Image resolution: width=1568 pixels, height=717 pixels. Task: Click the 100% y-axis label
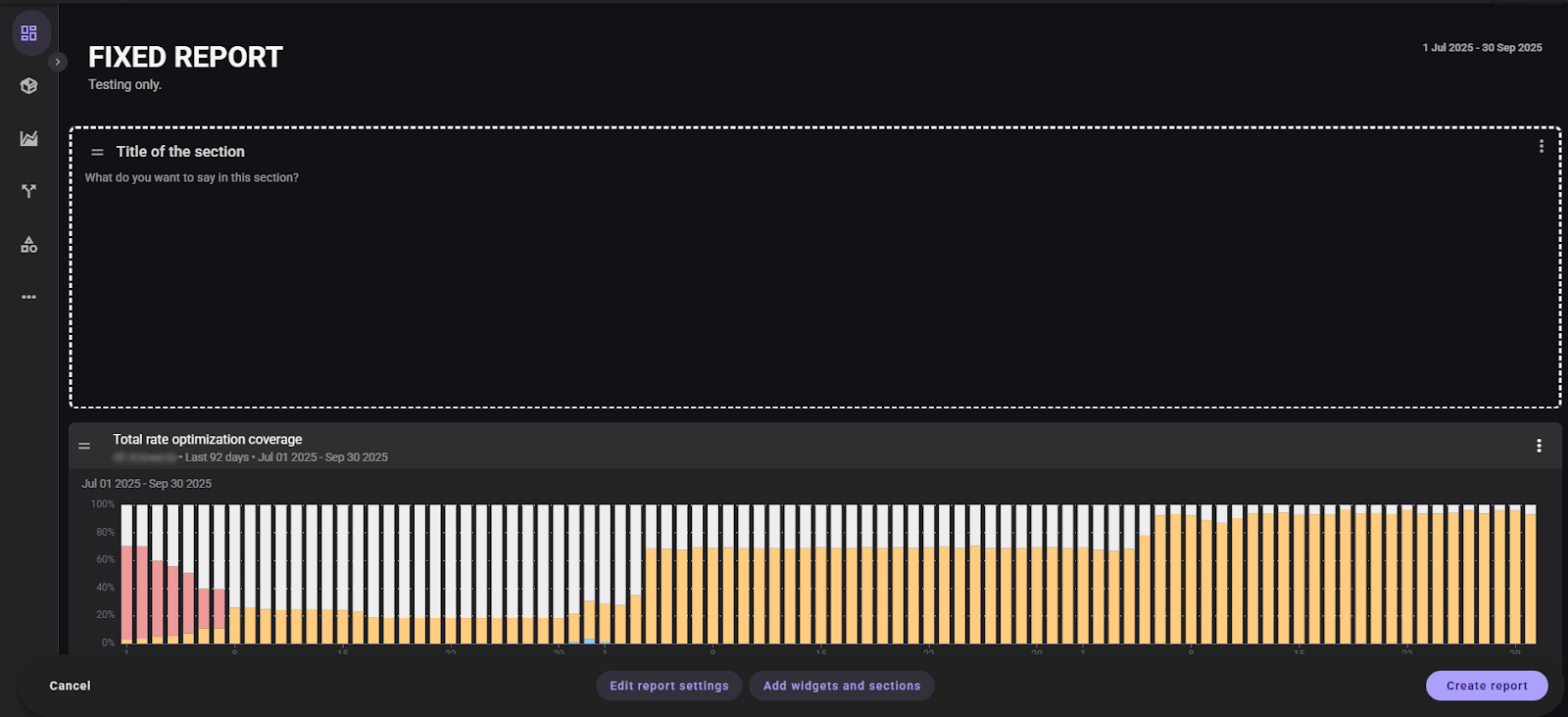(x=103, y=503)
